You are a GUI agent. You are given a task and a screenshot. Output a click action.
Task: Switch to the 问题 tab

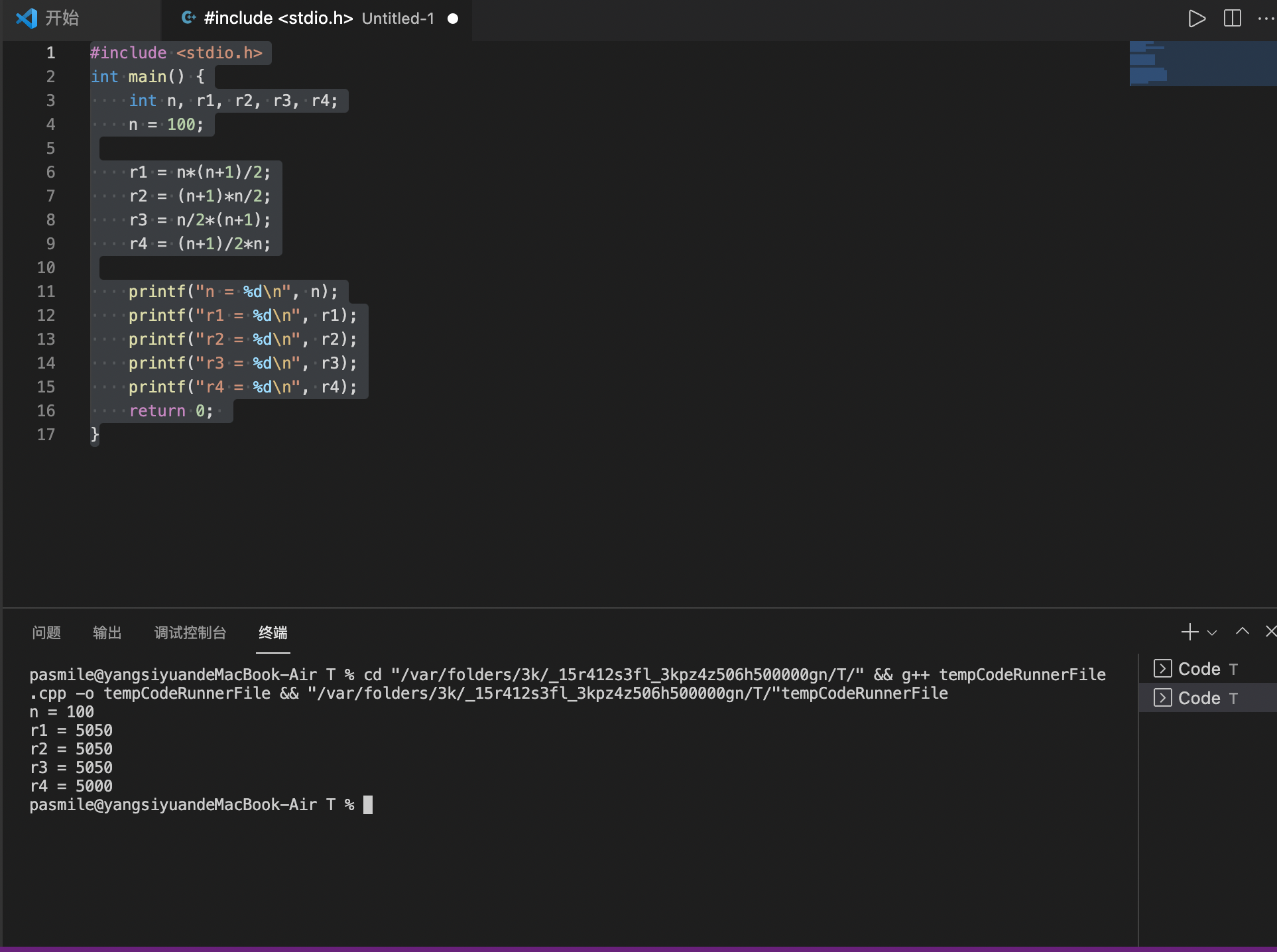pyautogui.click(x=46, y=632)
